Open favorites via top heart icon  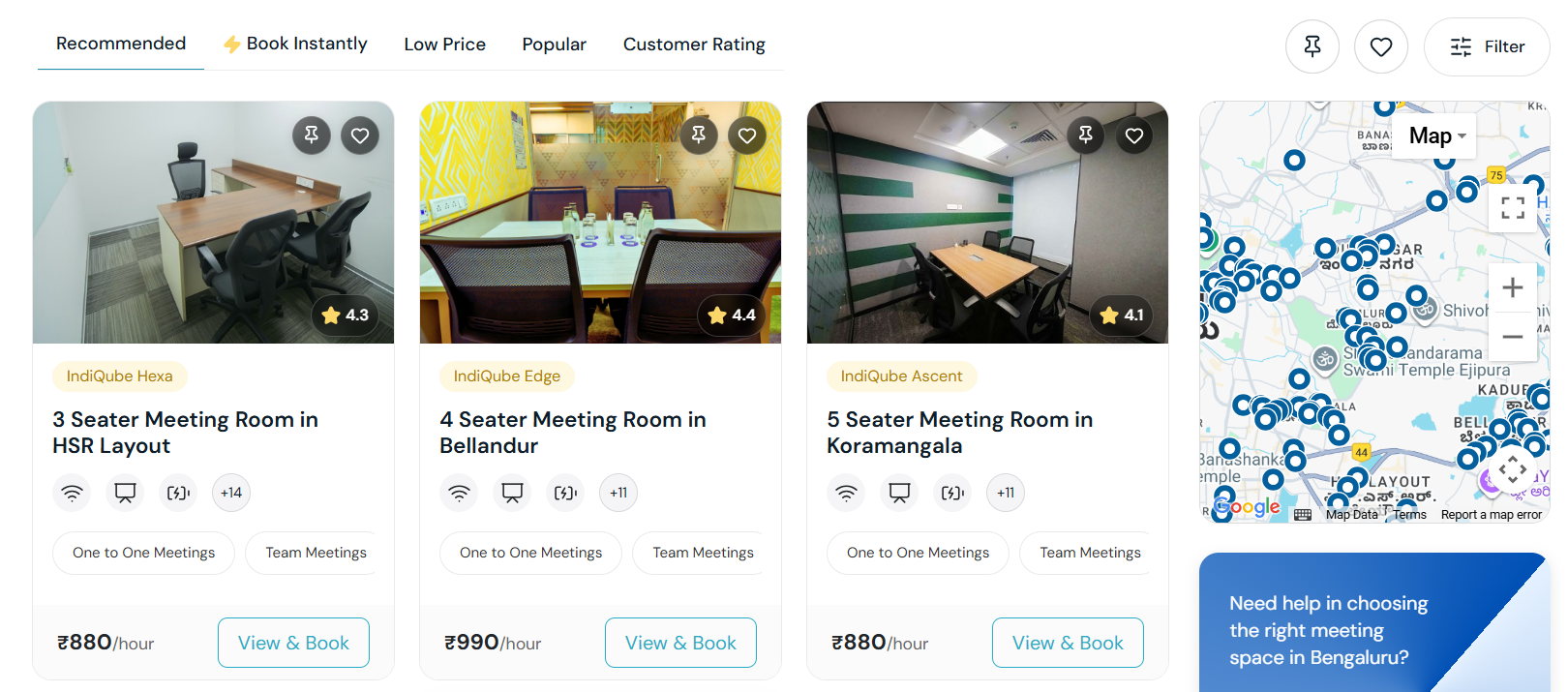coord(1380,46)
